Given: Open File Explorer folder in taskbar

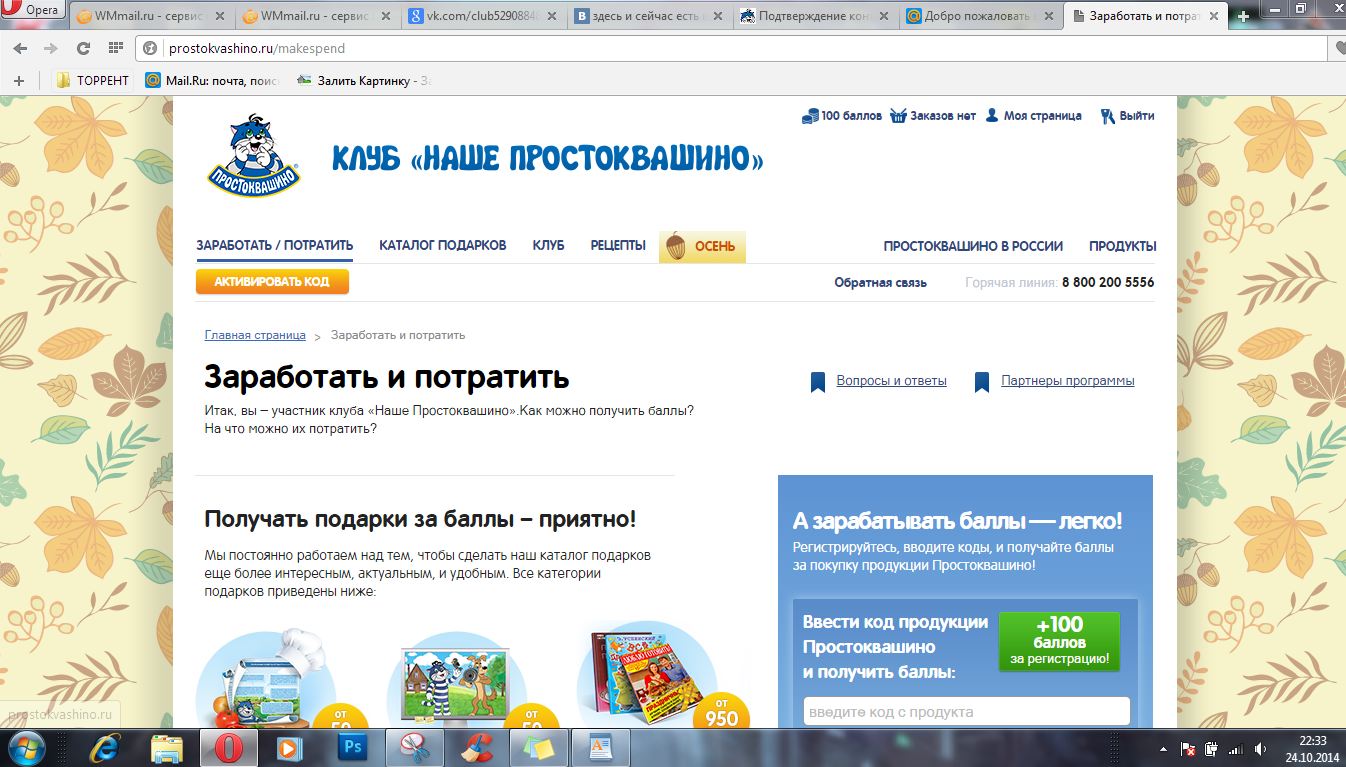Looking at the screenshot, I should click(166, 747).
